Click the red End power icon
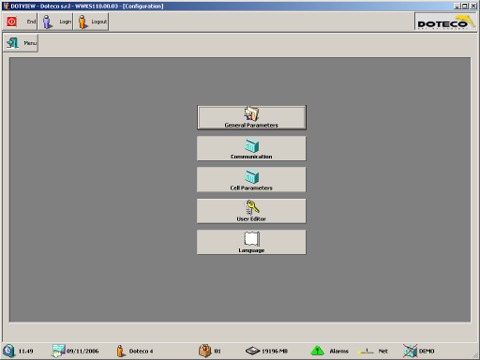 click(12, 22)
